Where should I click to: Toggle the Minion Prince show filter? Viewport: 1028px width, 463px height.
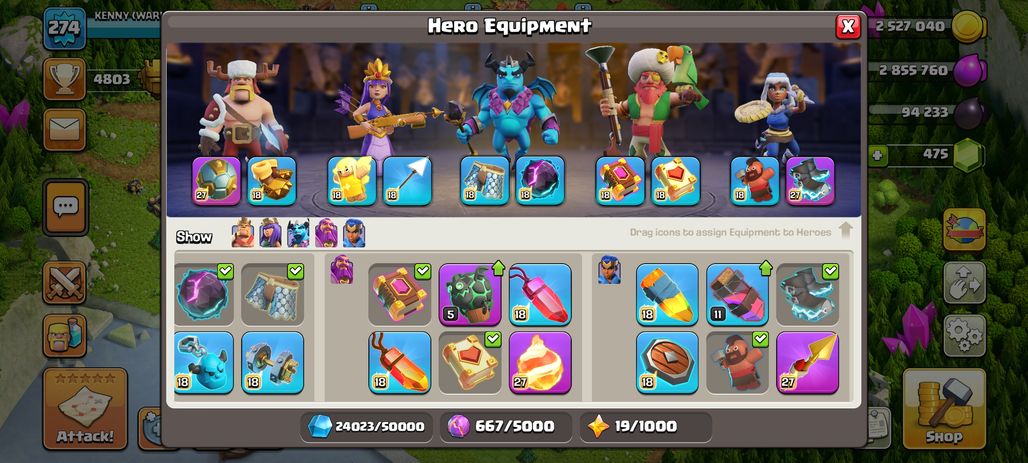tap(298, 233)
